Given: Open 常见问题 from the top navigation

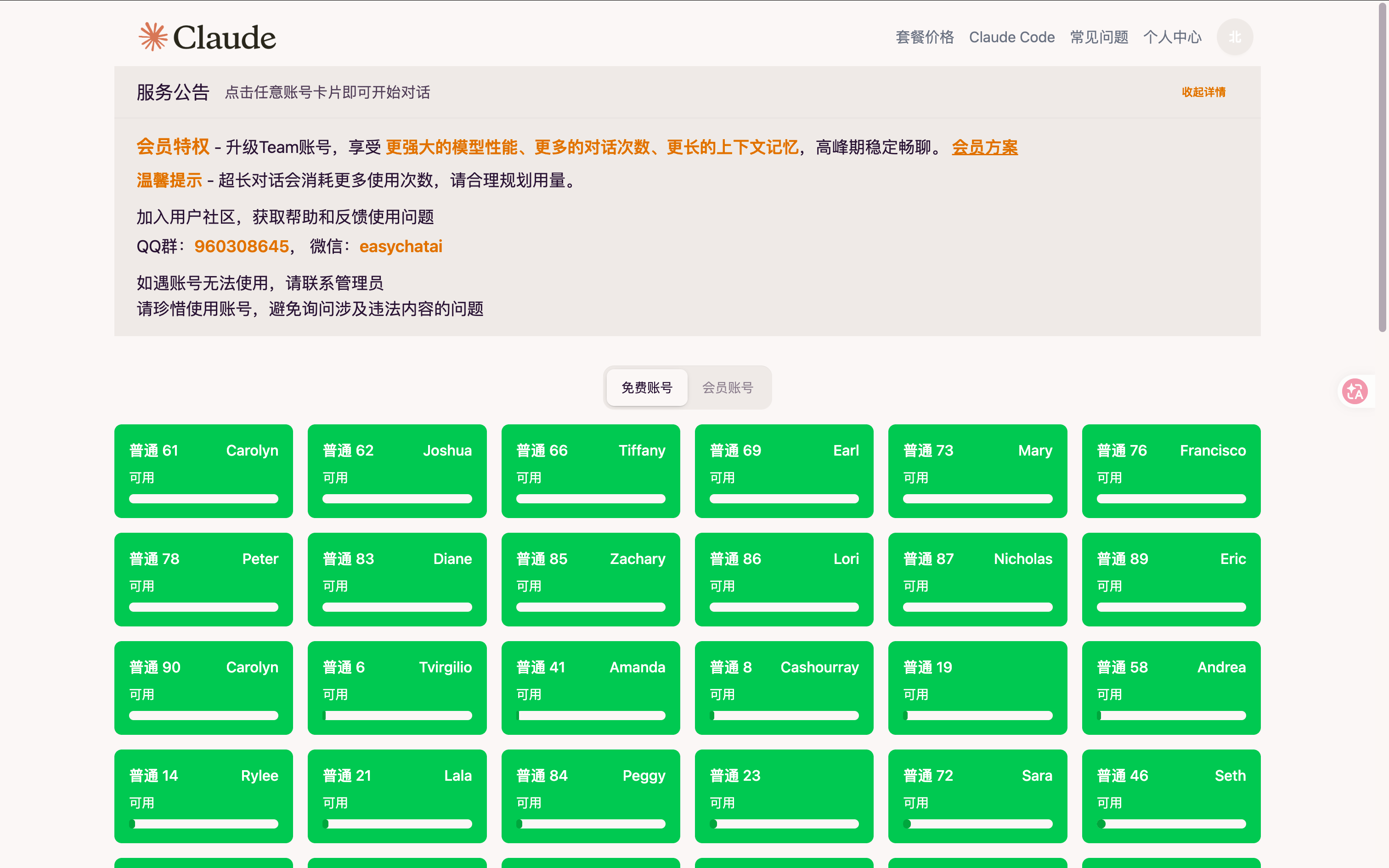Looking at the screenshot, I should click(x=1098, y=37).
